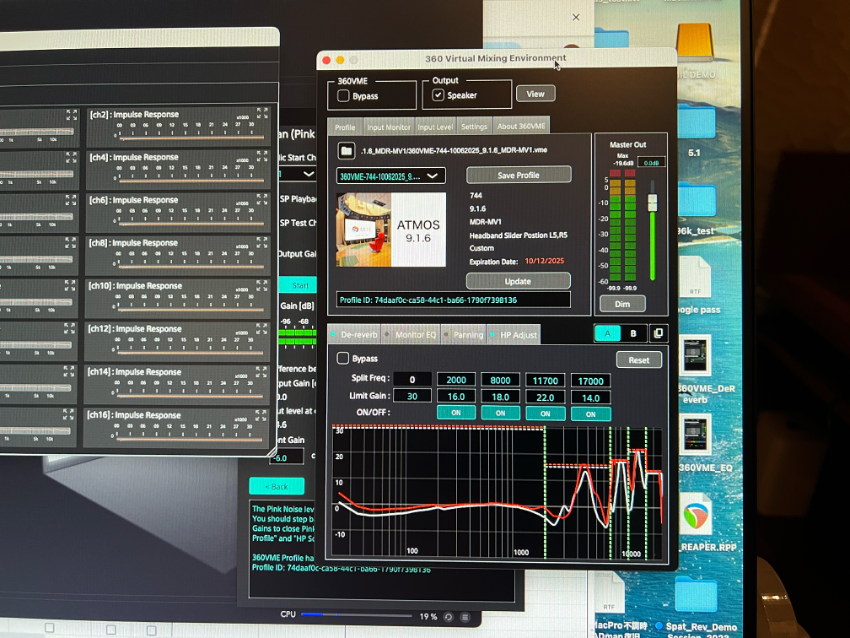Enable the 360VME Bypass checkbox
The height and width of the screenshot is (638, 850).
344,96
